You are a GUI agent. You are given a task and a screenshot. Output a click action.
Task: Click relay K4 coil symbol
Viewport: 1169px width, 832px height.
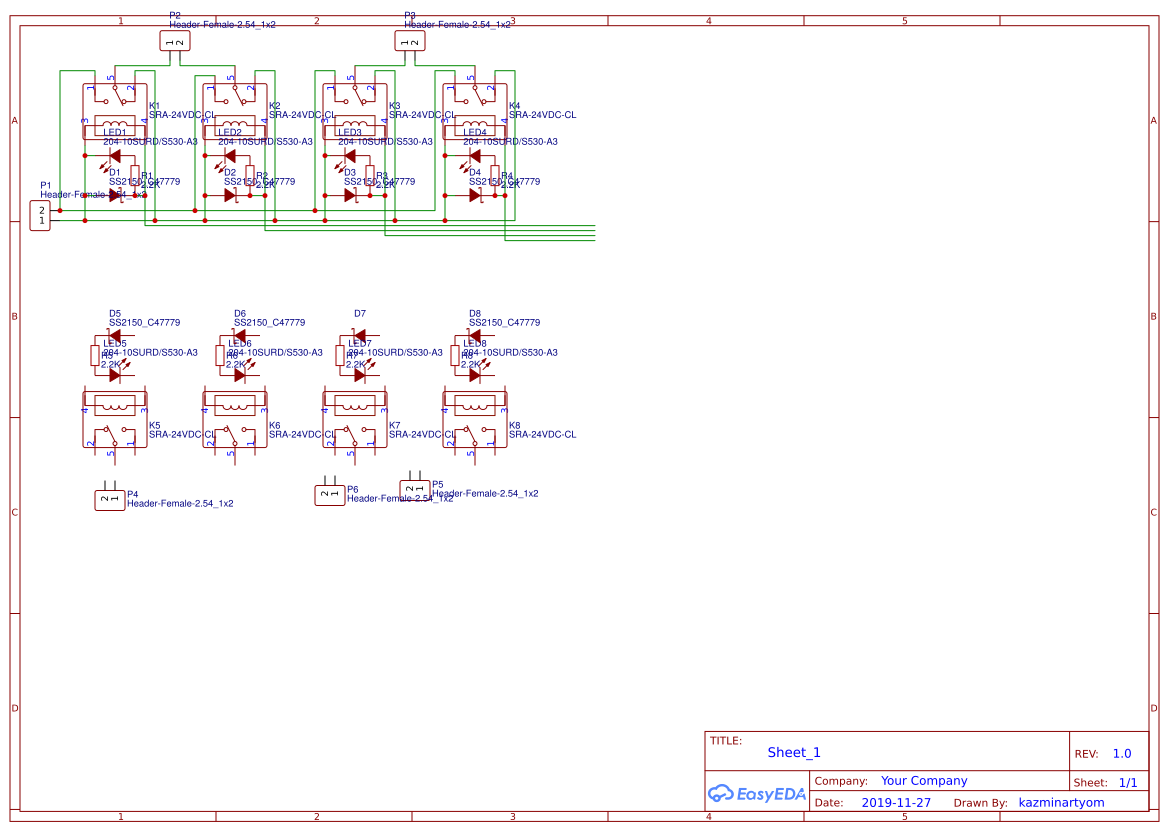tap(476, 126)
